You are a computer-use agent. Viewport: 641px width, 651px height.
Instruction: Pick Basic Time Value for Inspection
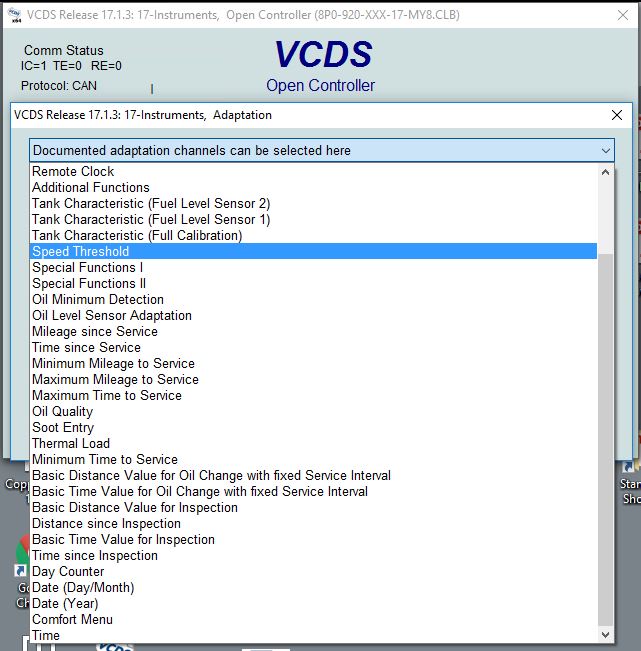click(313, 539)
